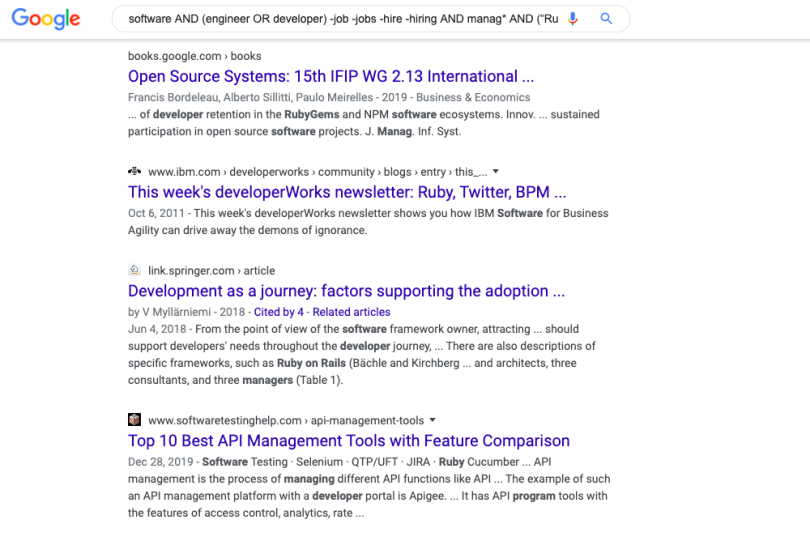Screen dimensions: 810x541
Task: Click the Google logo
Action: (x=46, y=19)
